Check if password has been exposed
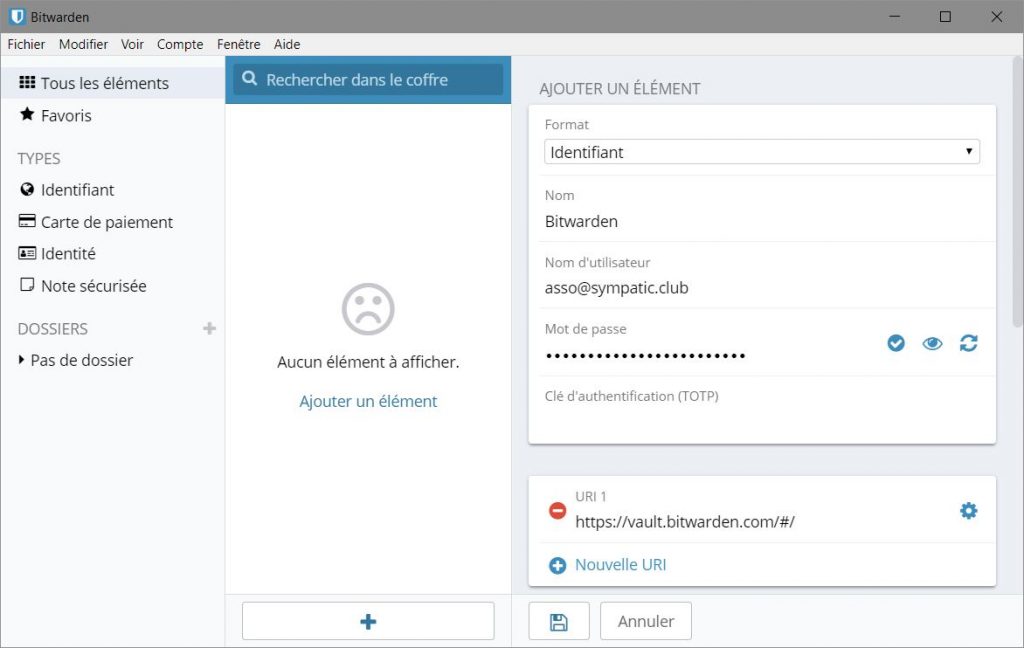The image size is (1024, 648). click(x=896, y=343)
